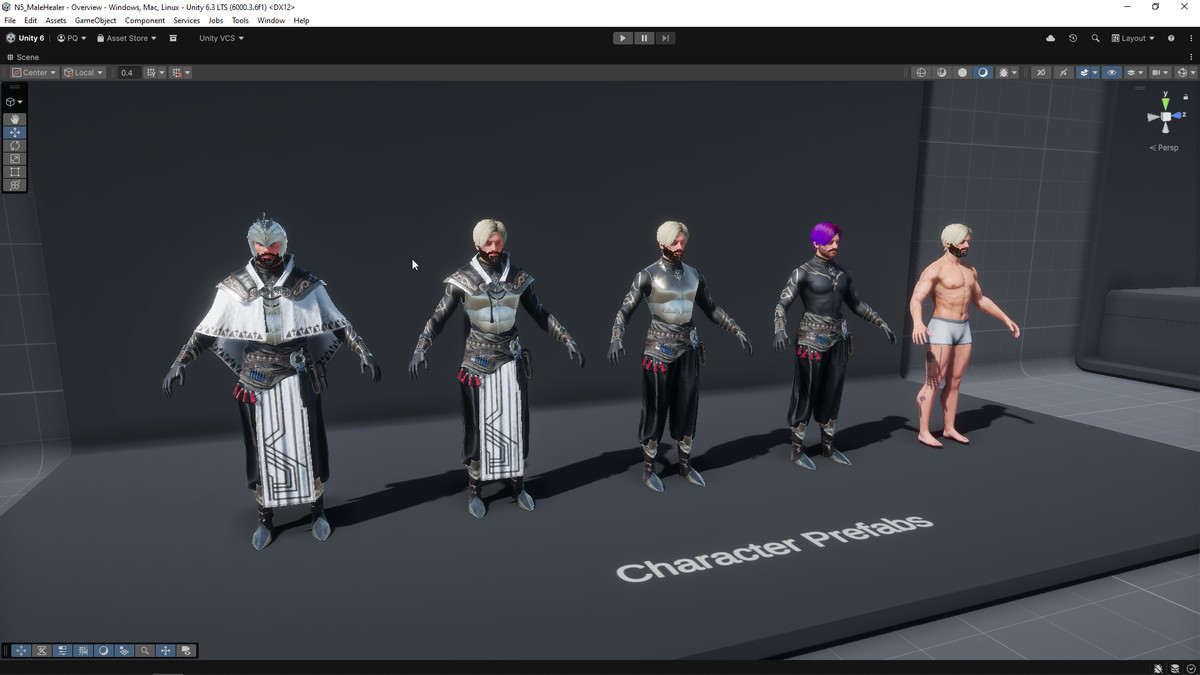Toggle scene audio mute icon
The height and width of the screenshot is (675, 1200).
(x=1040, y=73)
